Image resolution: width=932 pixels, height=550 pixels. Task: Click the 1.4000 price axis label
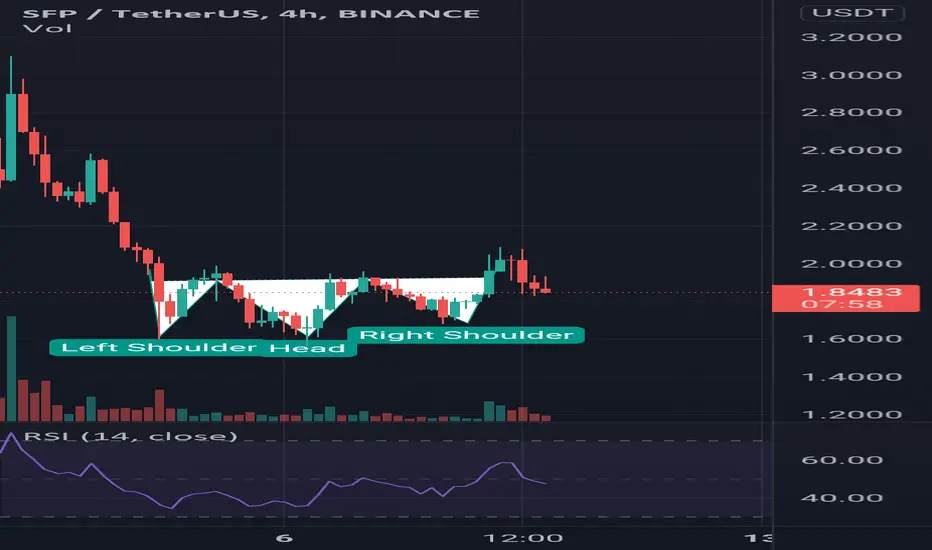point(852,377)
